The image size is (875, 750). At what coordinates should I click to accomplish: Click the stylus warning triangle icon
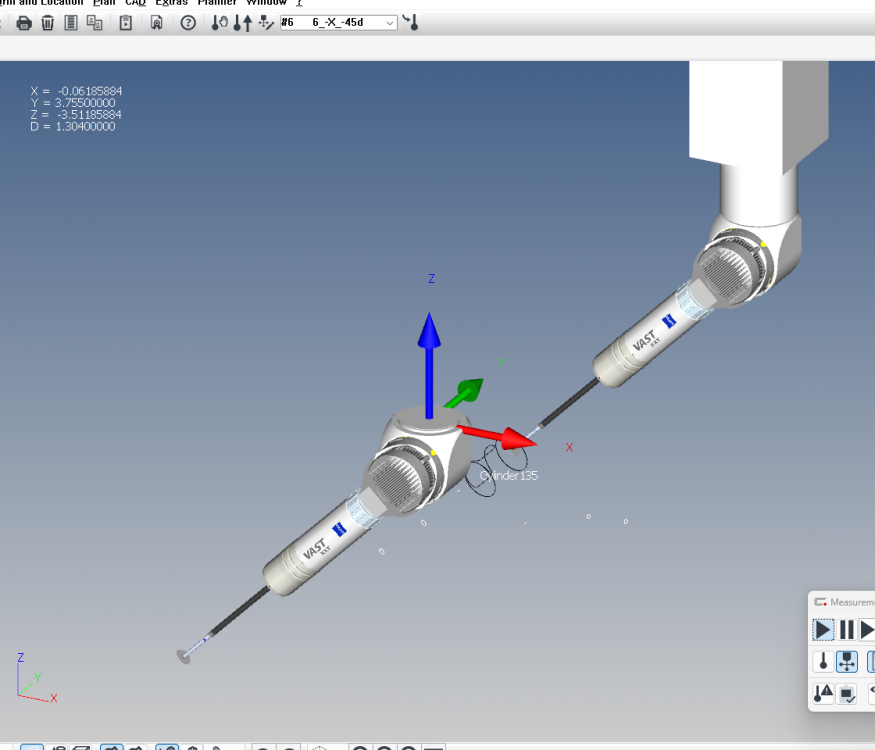click(x=823, y=694)
